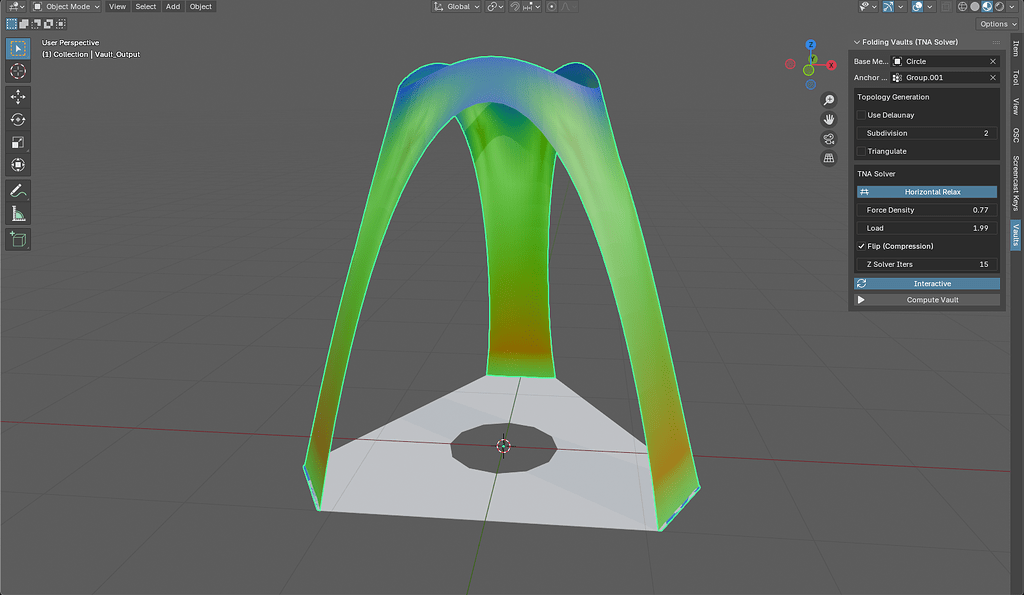Toggle the Interactive mode button
This screenshot has height=595, width=1024.
(x=927, y=283)
